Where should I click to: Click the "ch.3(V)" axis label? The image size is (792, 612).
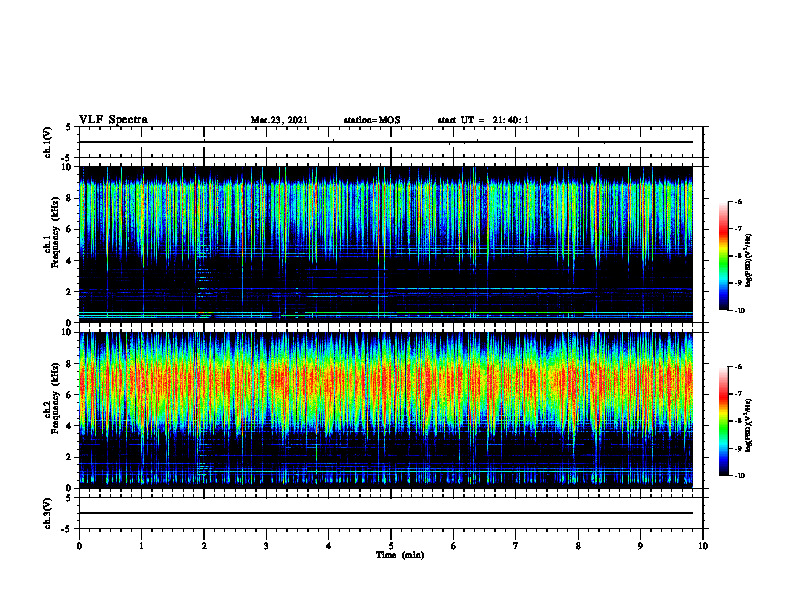(47, 513)
